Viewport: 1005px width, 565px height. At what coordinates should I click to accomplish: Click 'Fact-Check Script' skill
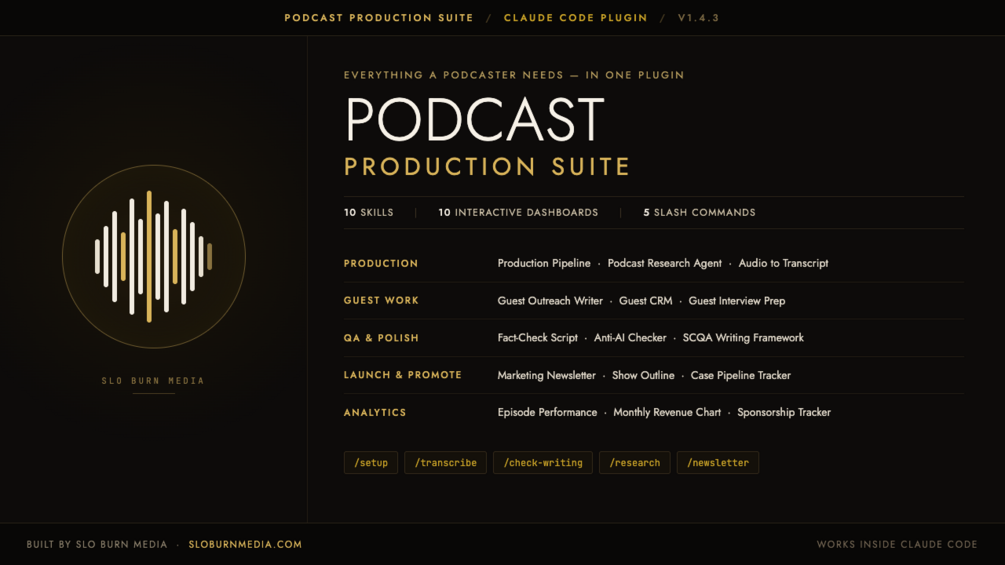coord(538,338)
